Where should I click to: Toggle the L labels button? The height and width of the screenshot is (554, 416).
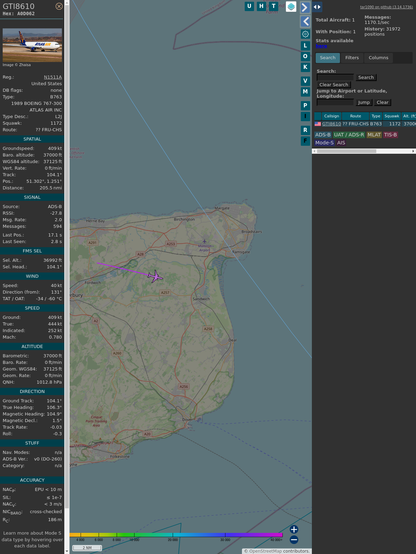(305, 46)
